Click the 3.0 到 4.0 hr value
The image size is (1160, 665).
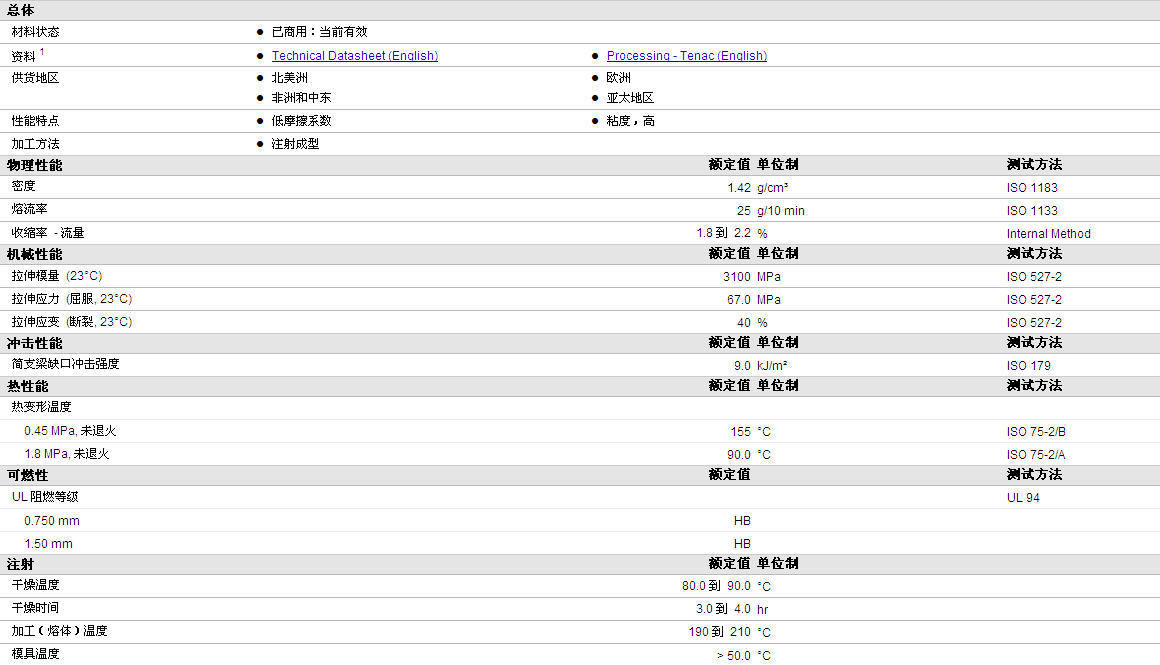coord(732,609)
